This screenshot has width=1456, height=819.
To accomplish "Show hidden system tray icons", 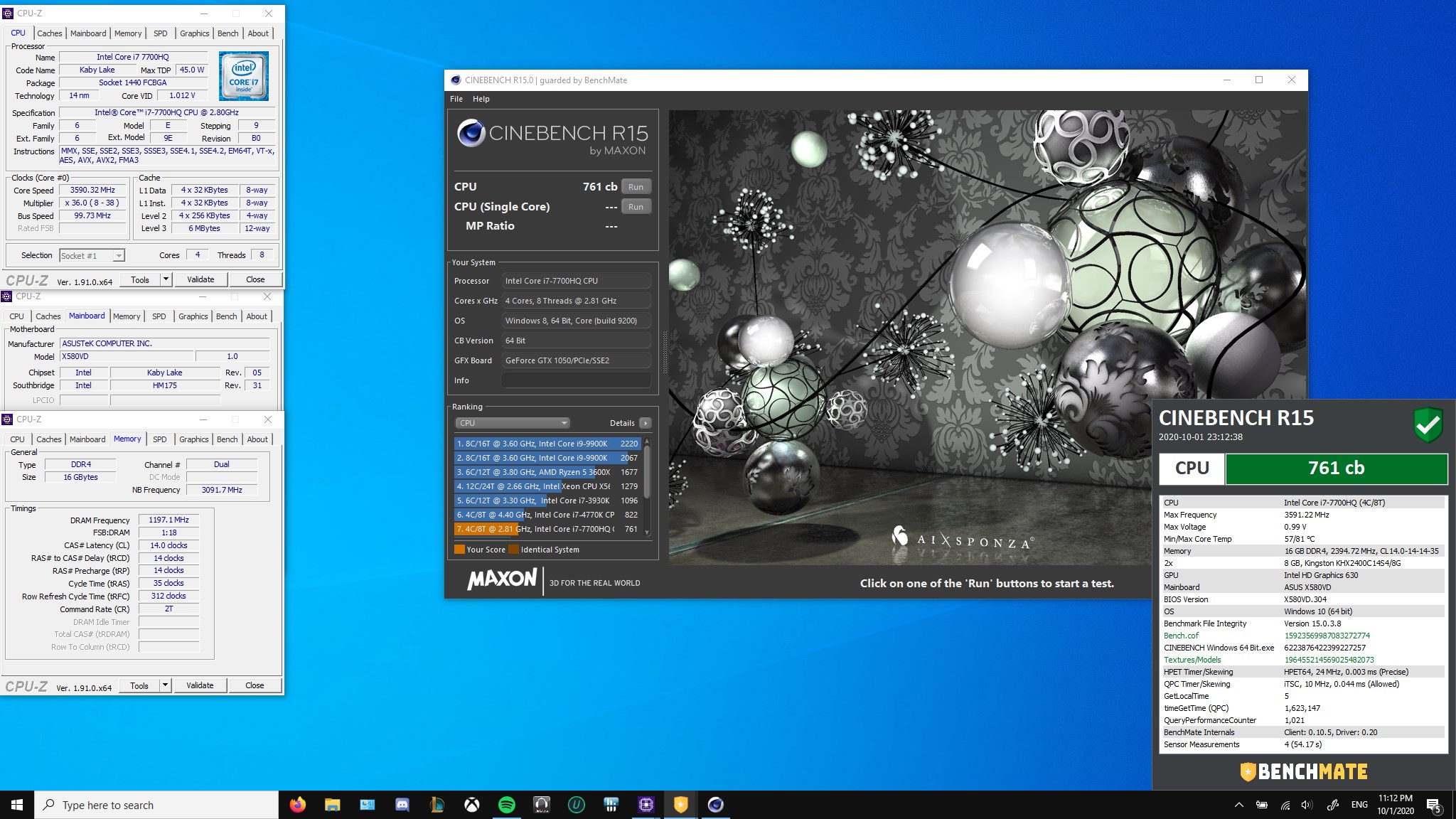I will click(1238, 805).
